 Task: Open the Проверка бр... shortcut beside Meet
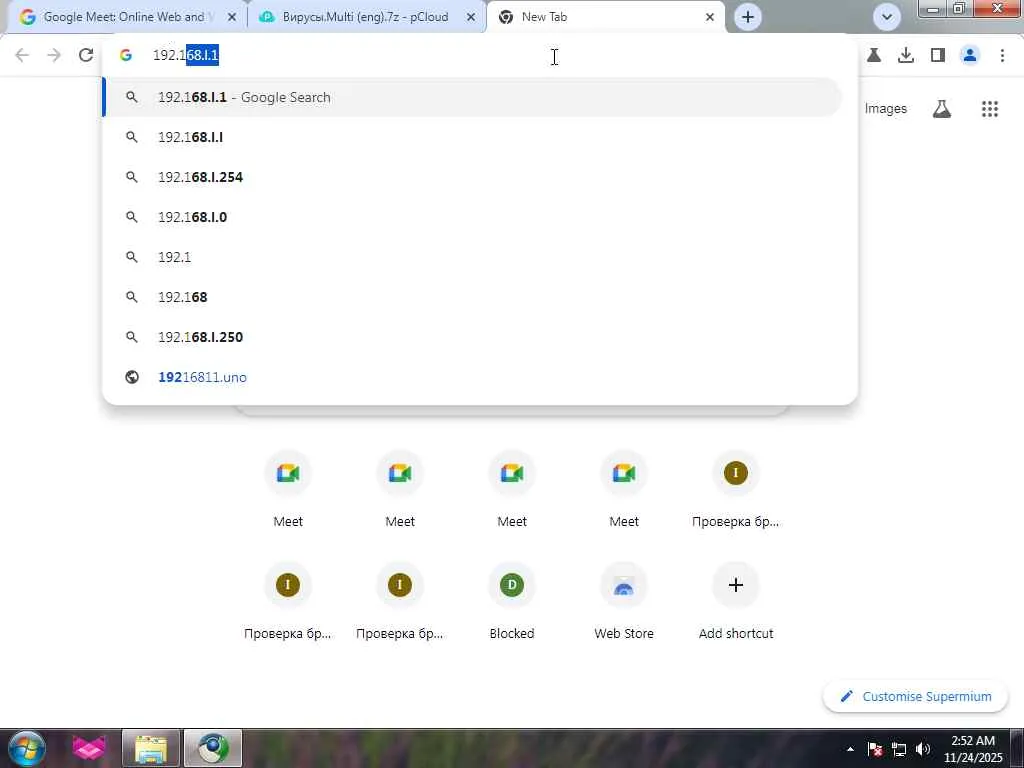(735, 489)
